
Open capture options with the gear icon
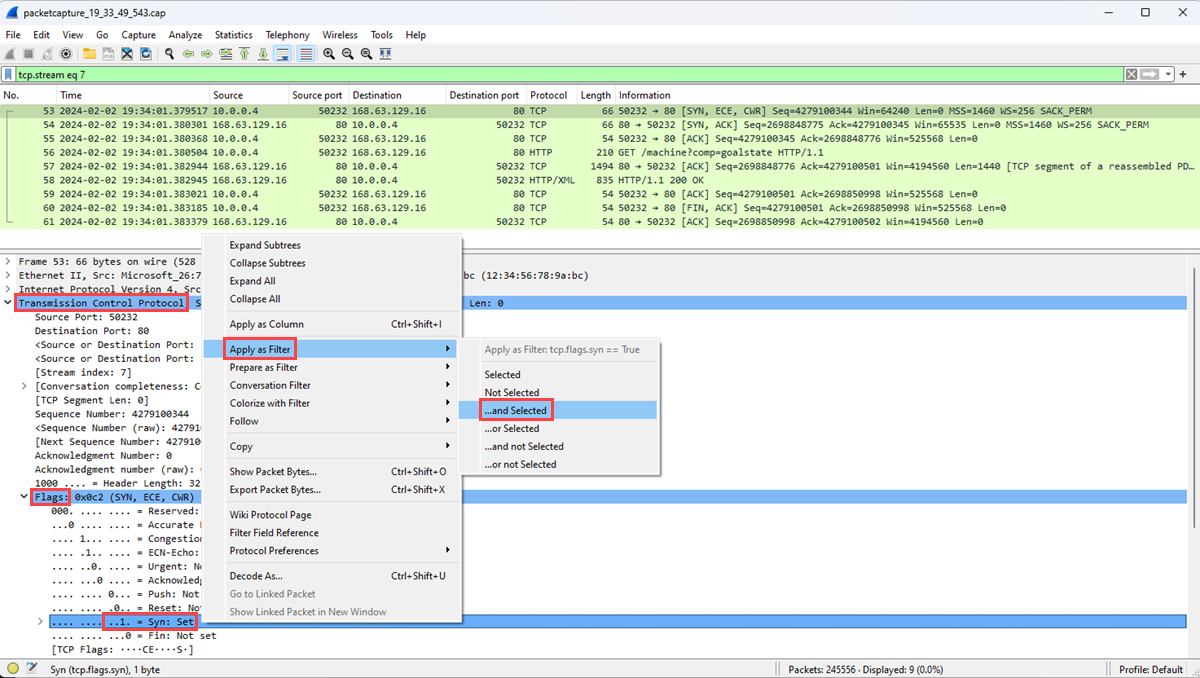65,53
